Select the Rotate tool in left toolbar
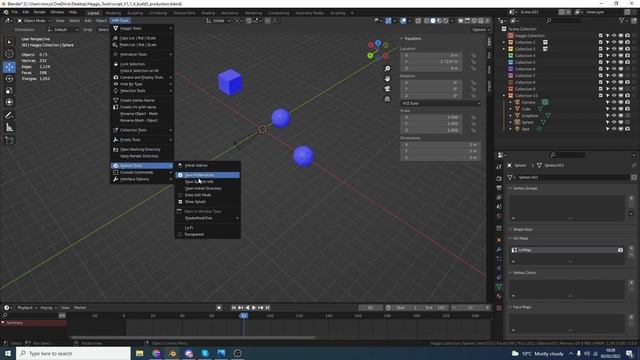 tap(9, 78)
